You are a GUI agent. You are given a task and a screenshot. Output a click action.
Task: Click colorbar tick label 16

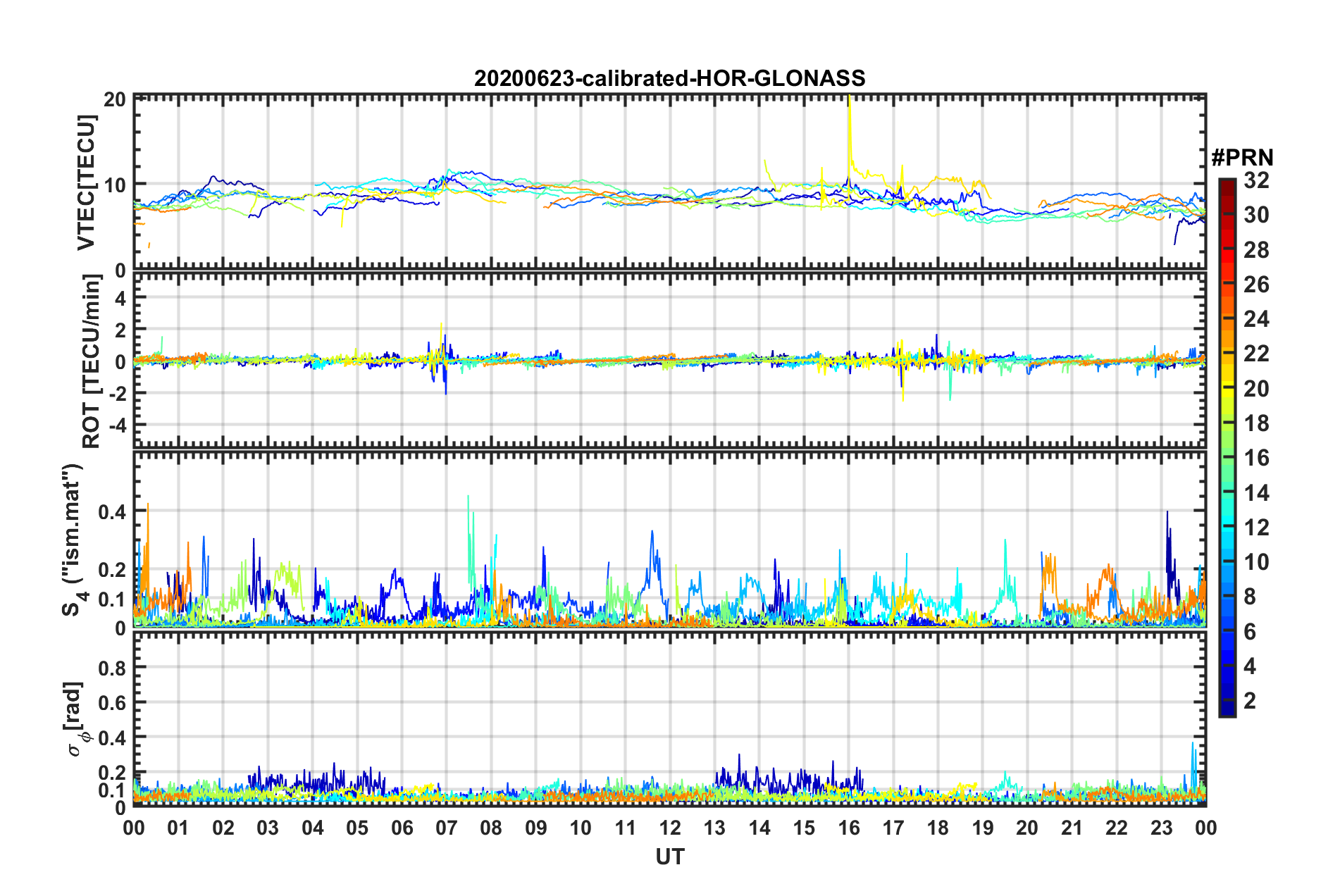coord(1256,458)
